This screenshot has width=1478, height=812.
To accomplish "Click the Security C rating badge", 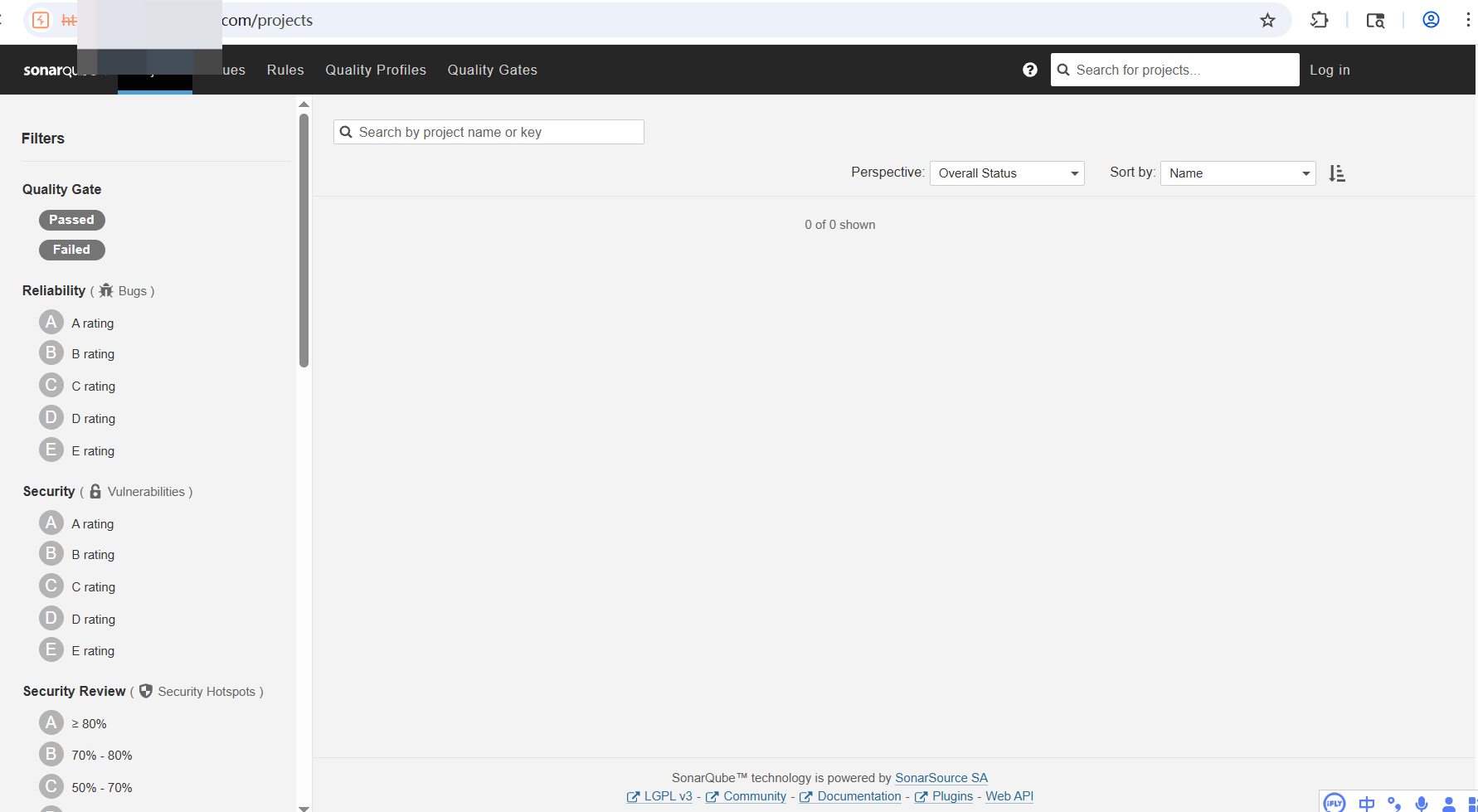I will (x=51, y=586).
